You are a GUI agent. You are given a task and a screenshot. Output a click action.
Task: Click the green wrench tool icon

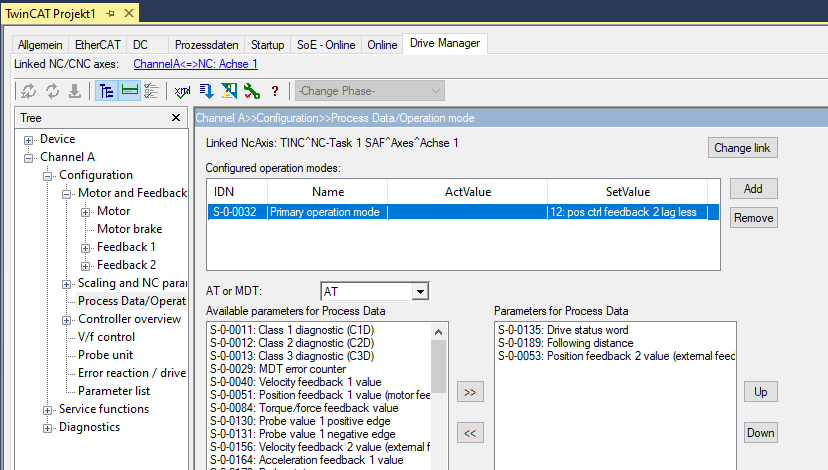click(x=252, y=91)
